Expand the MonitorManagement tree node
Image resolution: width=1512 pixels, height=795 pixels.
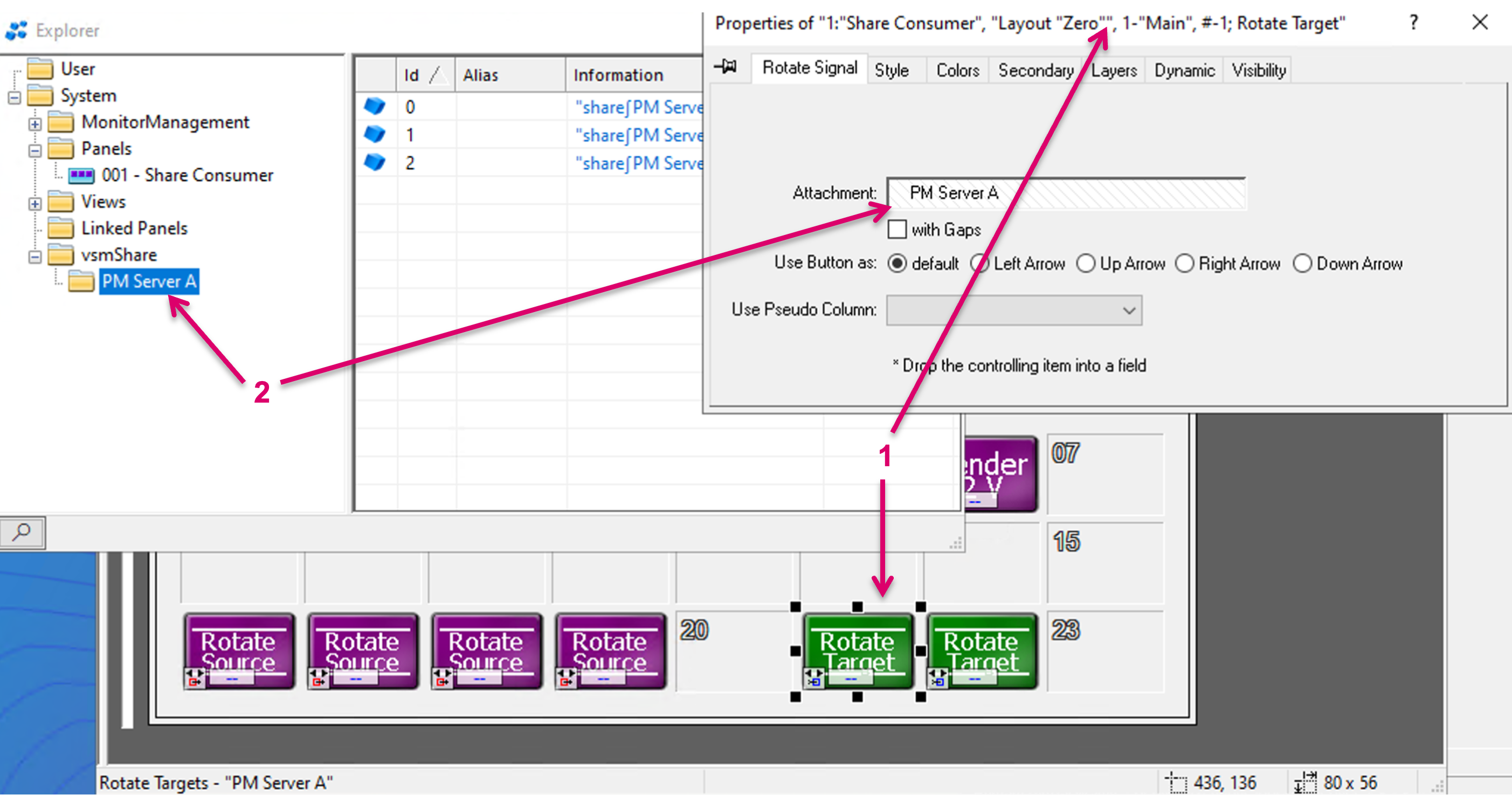coord(34,125)
